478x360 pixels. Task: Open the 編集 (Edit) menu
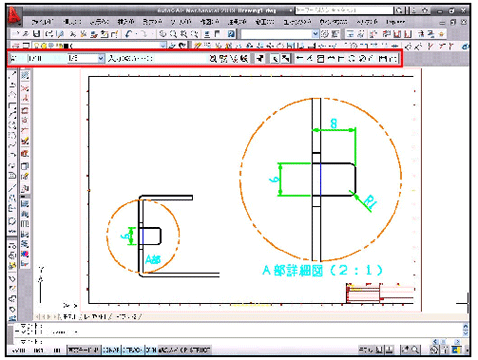[x=72, y=22]
